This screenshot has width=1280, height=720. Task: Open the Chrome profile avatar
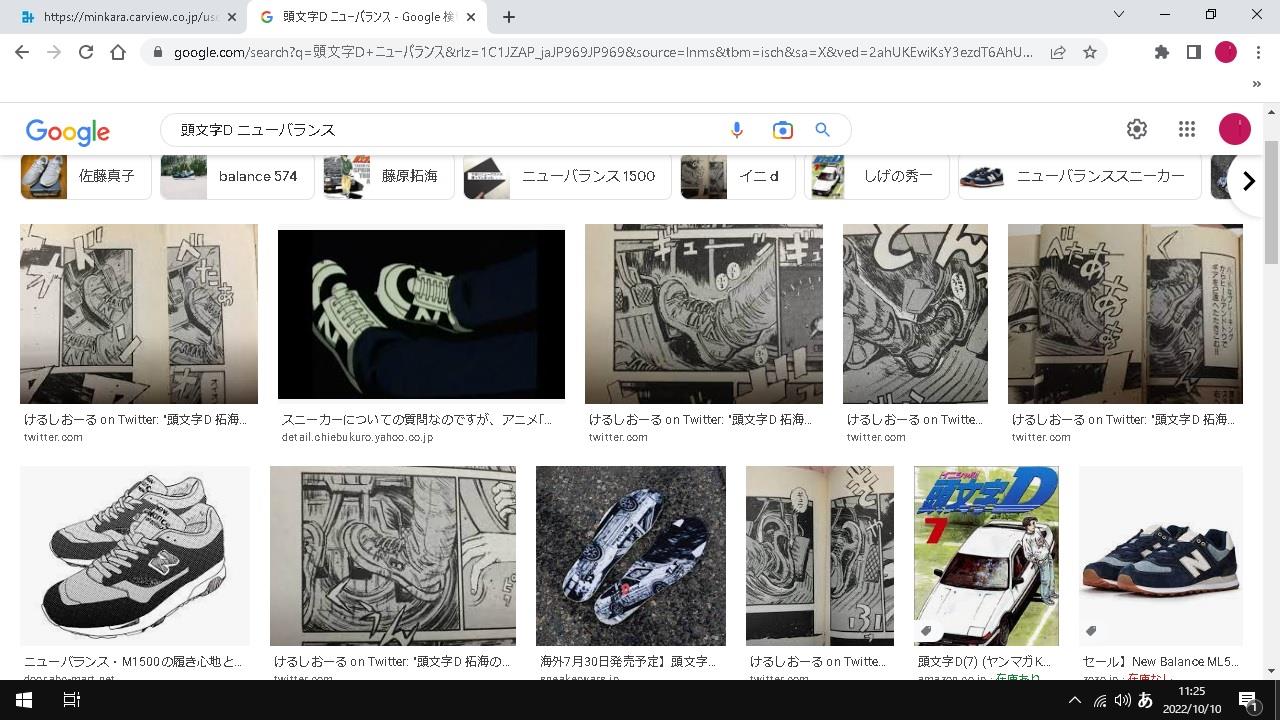[1226, 52]
